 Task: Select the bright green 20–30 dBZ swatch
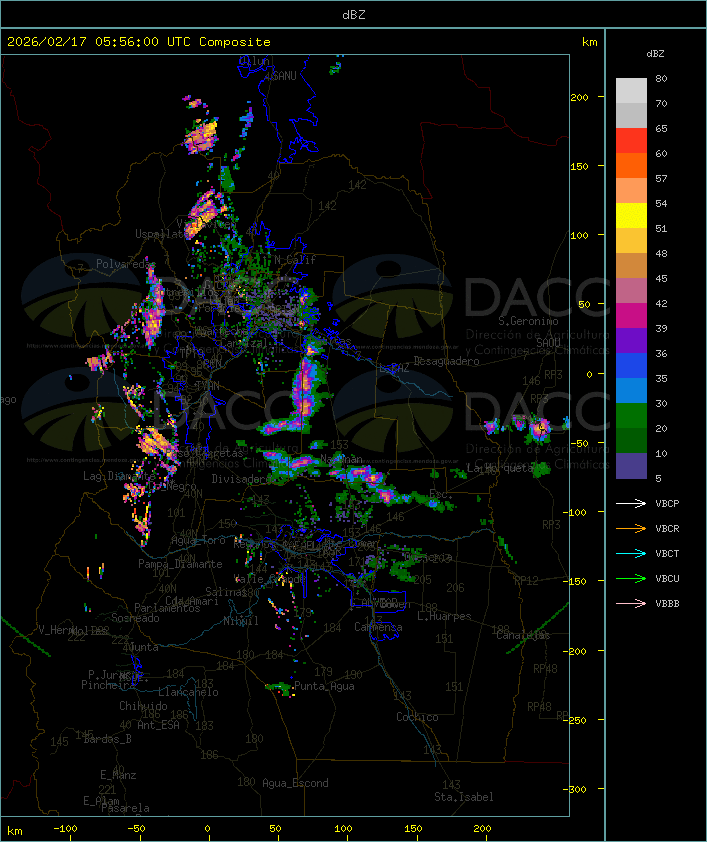click(x=631, y=416)
